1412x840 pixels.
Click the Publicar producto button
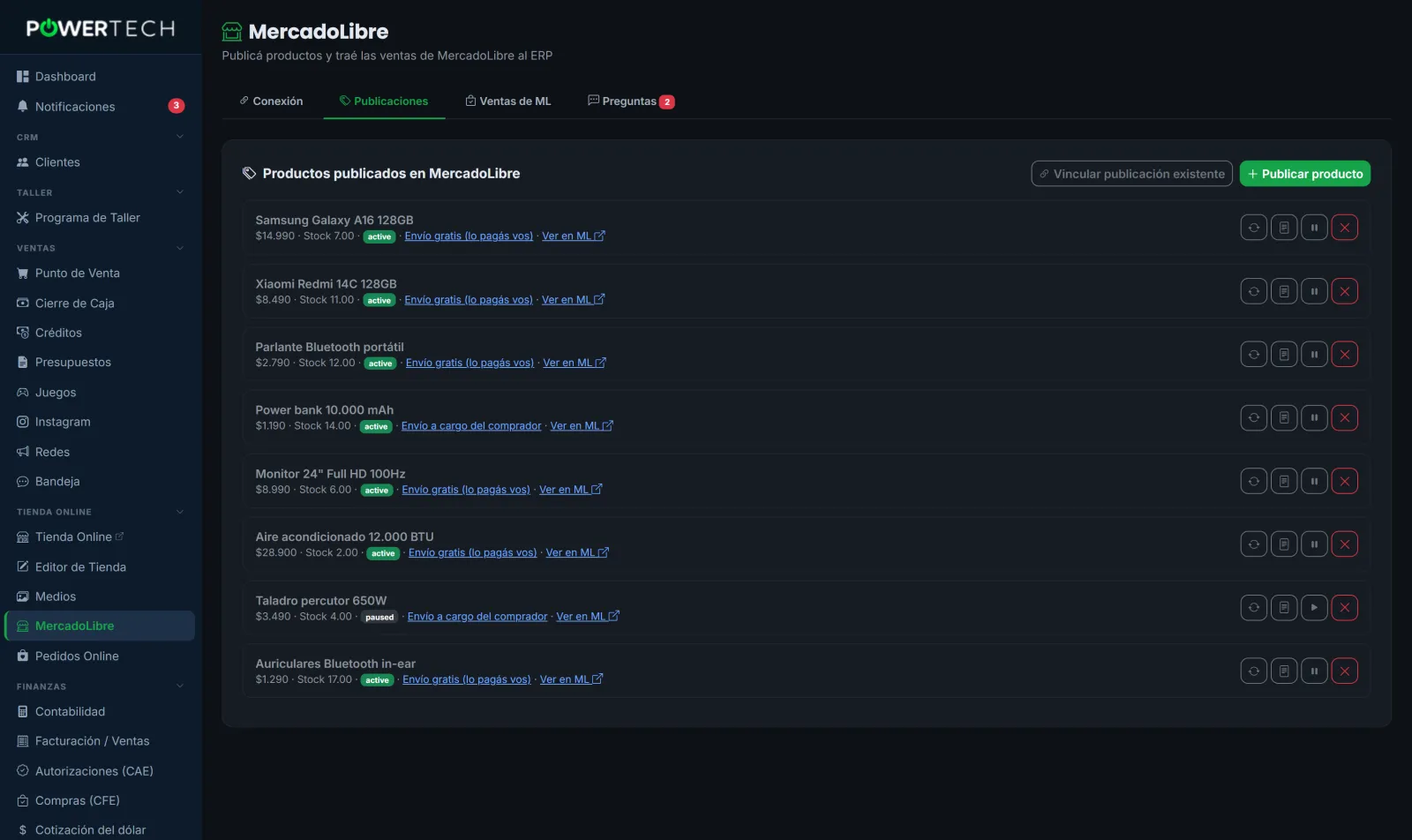(1305, 174)
